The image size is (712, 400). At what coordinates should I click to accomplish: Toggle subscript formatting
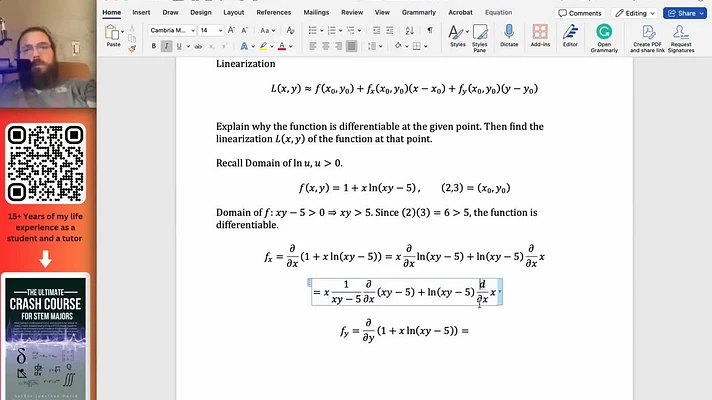[211, 46]
